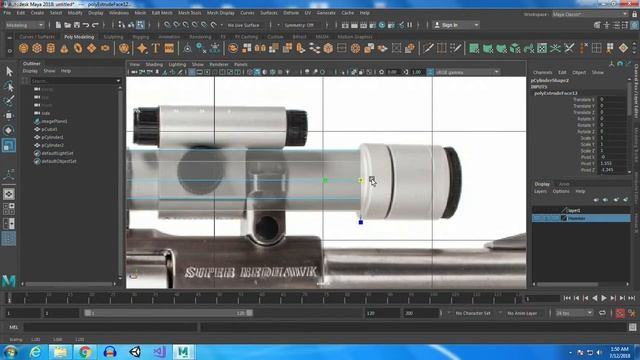Click the MEL command line input
The height and width of the screenshot is (360, 640).
pos(110,327)
